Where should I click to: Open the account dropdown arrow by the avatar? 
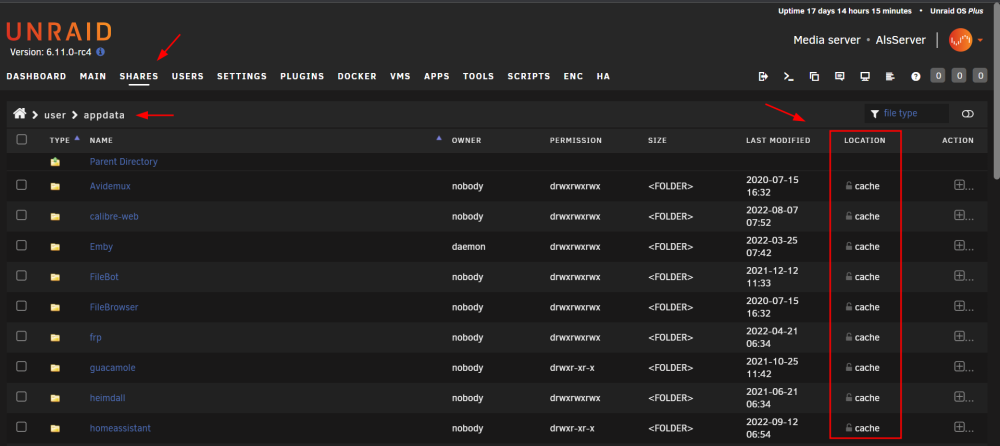[980, 41]
